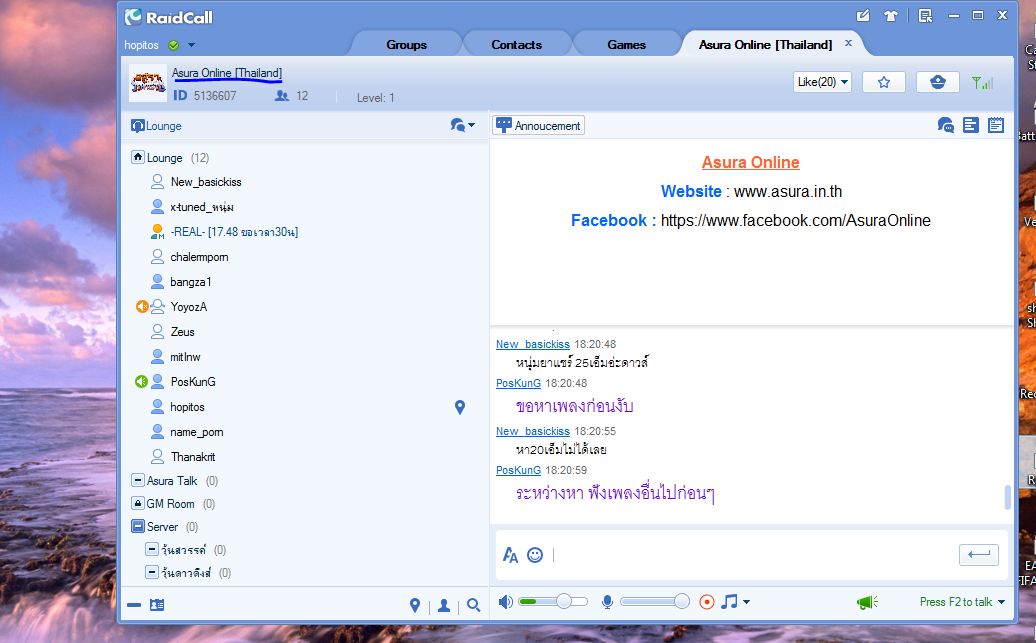Open the Like(20) dropdown
The image size is (1036, 643).
coord(823,82)
